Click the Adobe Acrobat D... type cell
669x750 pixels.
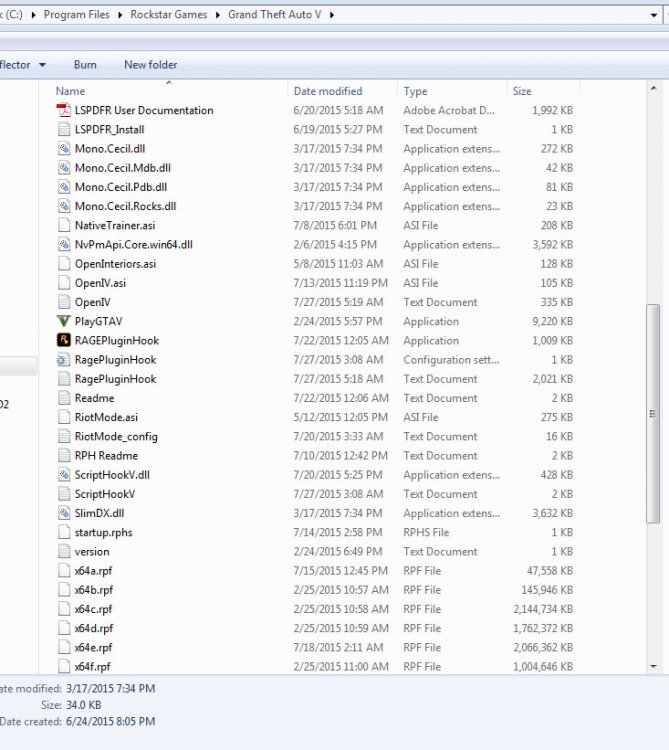point(449,110)
